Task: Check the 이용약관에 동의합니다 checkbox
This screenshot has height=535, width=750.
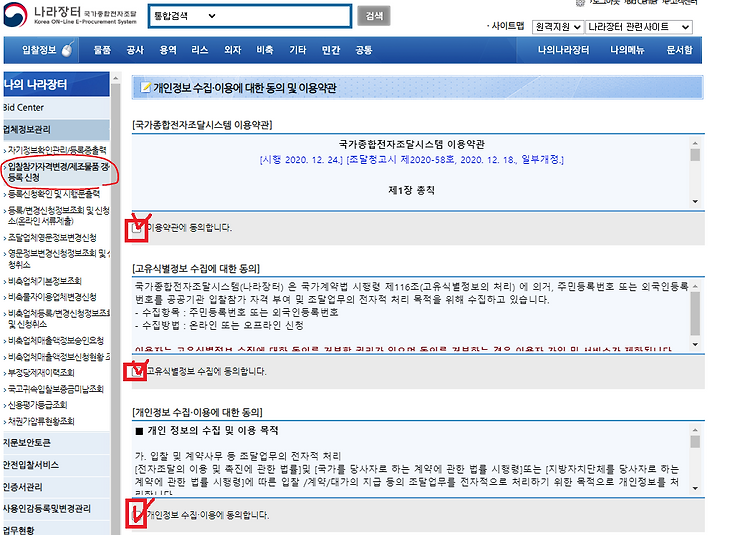Action: [138, 228]
